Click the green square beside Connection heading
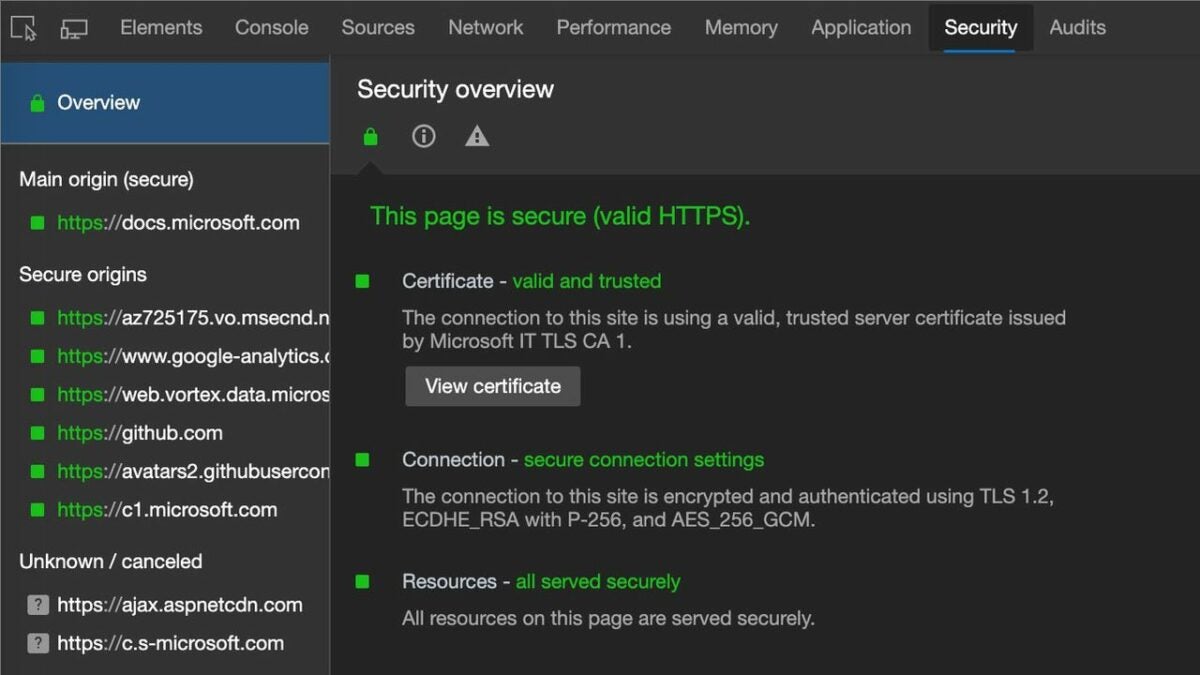Viewport: 1200px width, 675px height. click(362, 460)
